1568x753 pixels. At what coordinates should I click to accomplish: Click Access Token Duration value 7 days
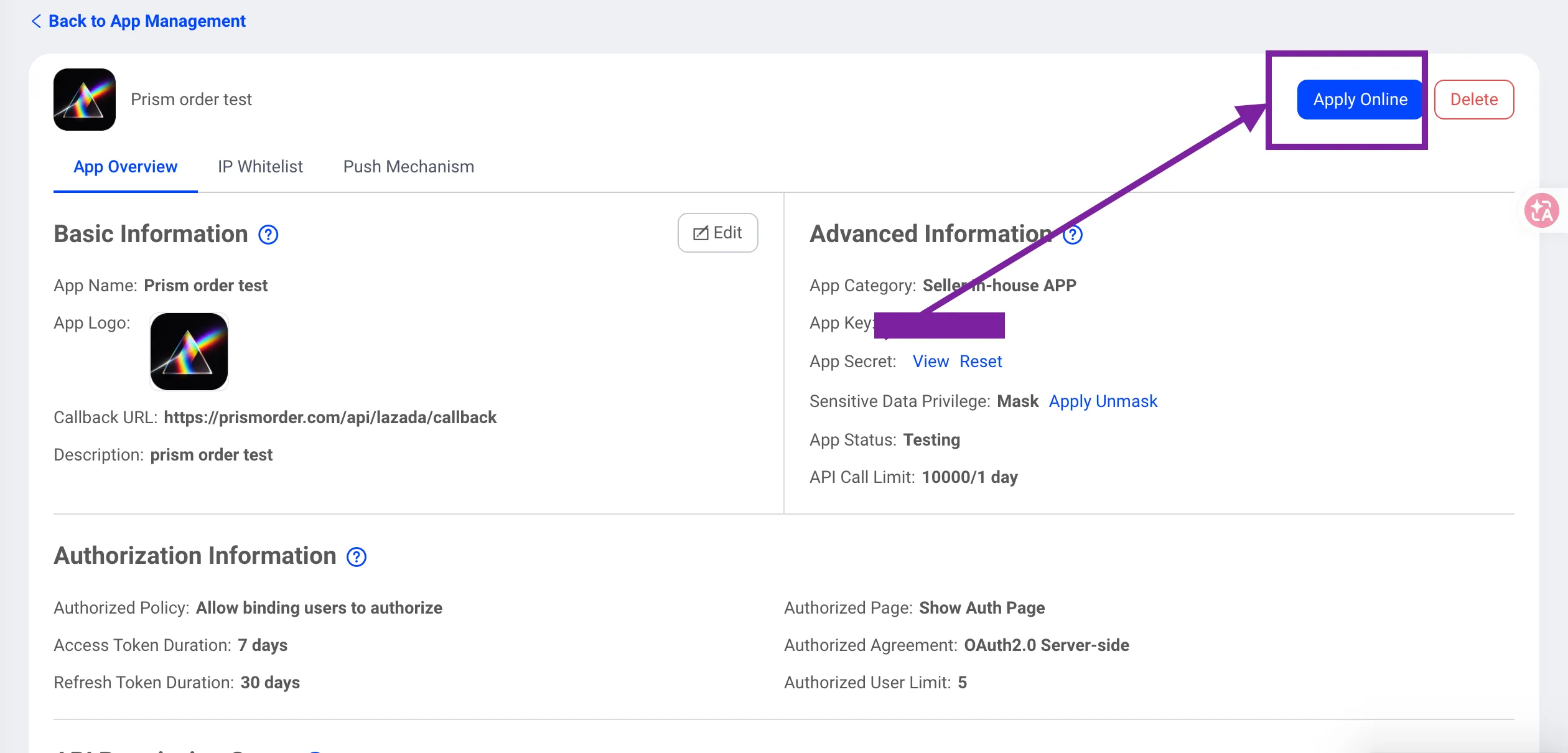(263, 645)
